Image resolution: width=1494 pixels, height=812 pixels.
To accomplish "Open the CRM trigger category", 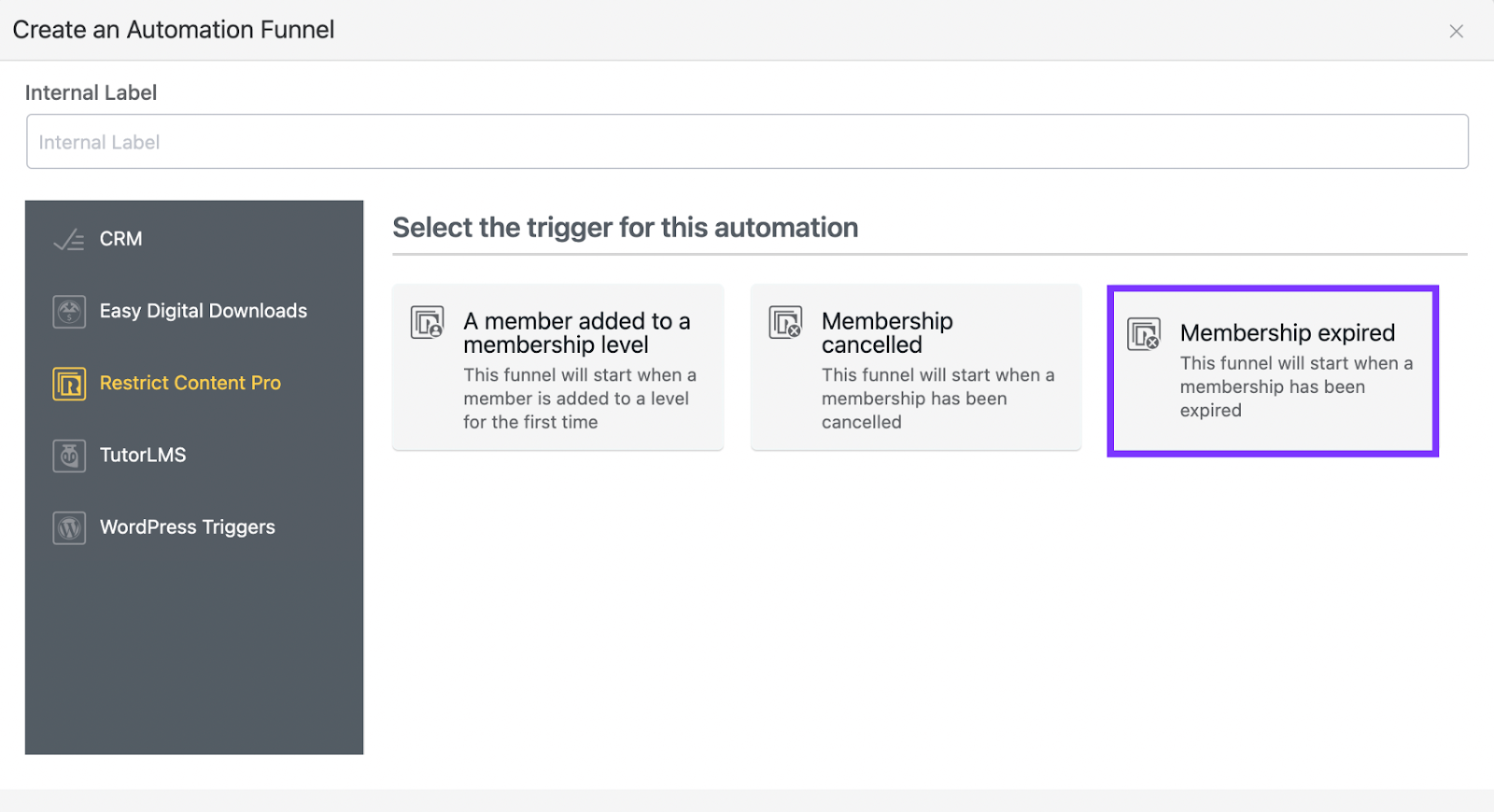I will (x=121, y=239).
